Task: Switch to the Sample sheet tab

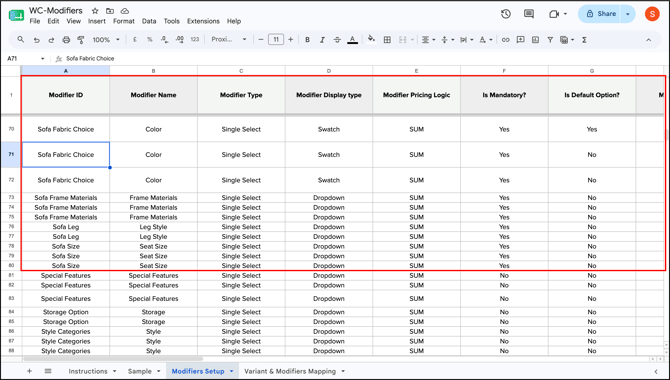Action: click(140, 371)
